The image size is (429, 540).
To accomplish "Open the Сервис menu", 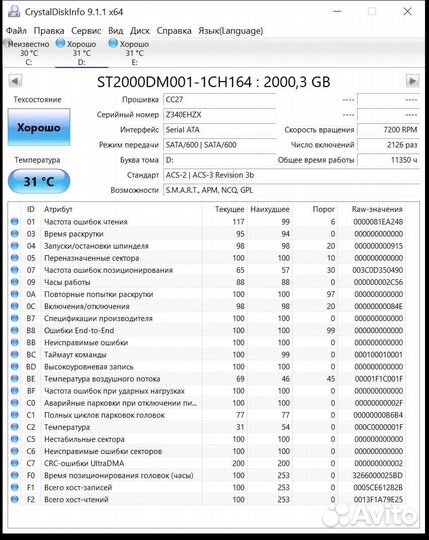I will click(x=86, y=31).
